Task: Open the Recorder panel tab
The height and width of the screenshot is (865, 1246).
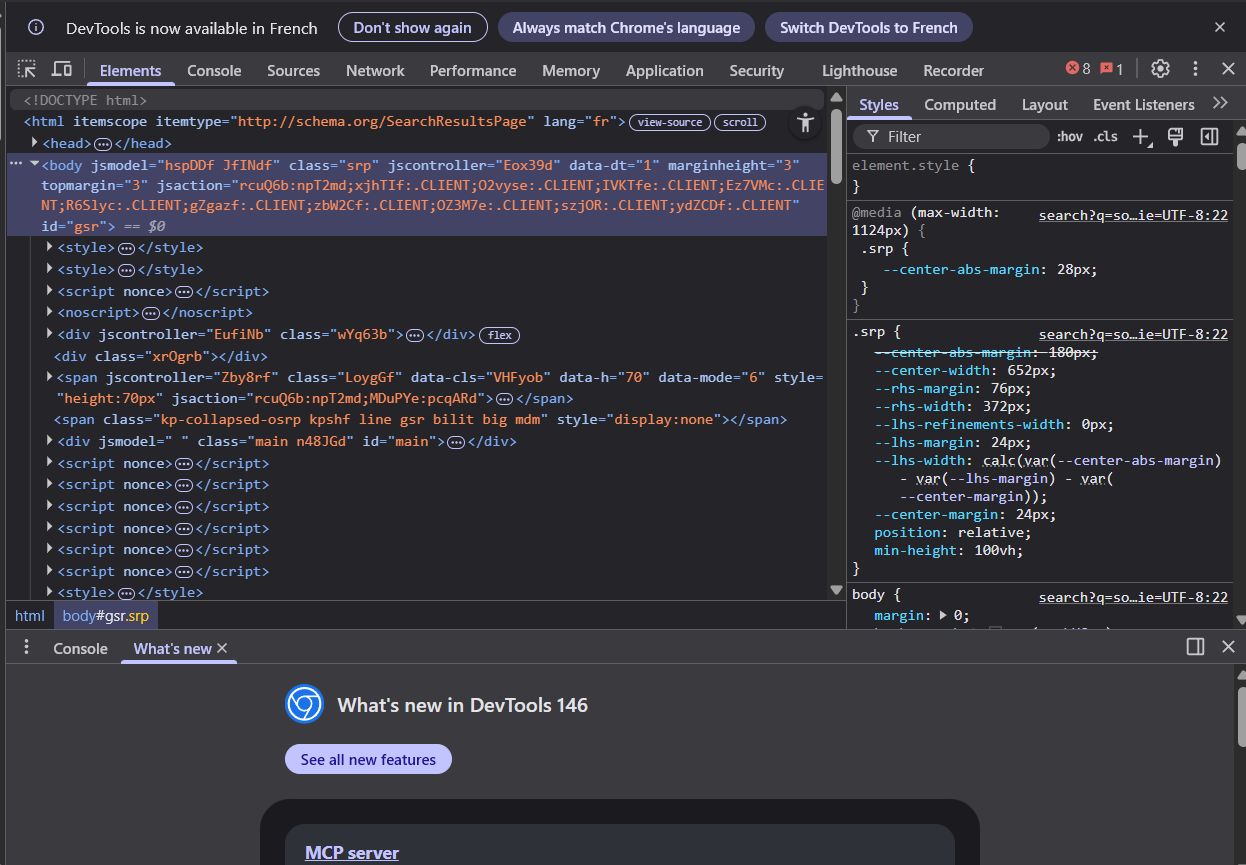Action: click(x=953, y=70)
